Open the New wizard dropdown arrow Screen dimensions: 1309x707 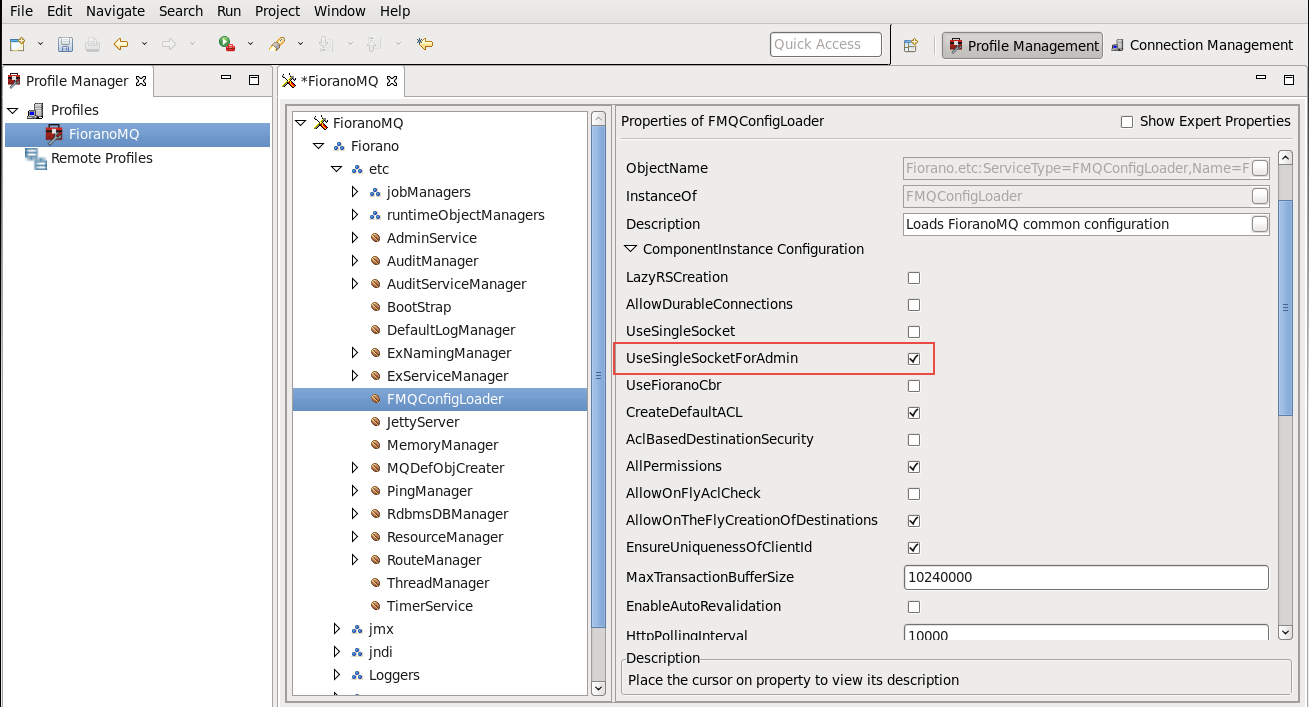[40, 44]
